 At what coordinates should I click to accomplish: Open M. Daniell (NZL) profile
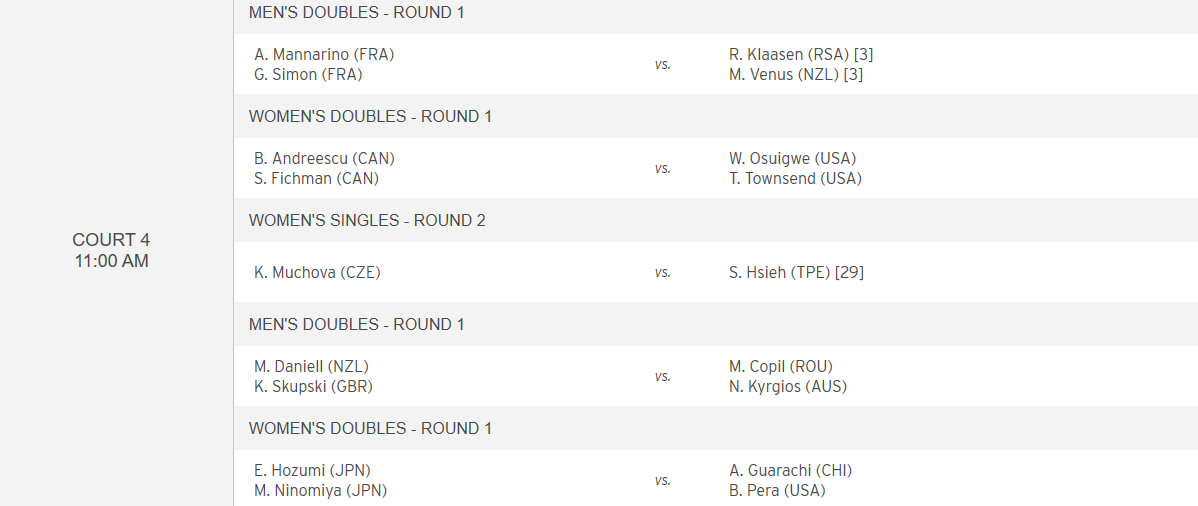(x=311, y=367)
